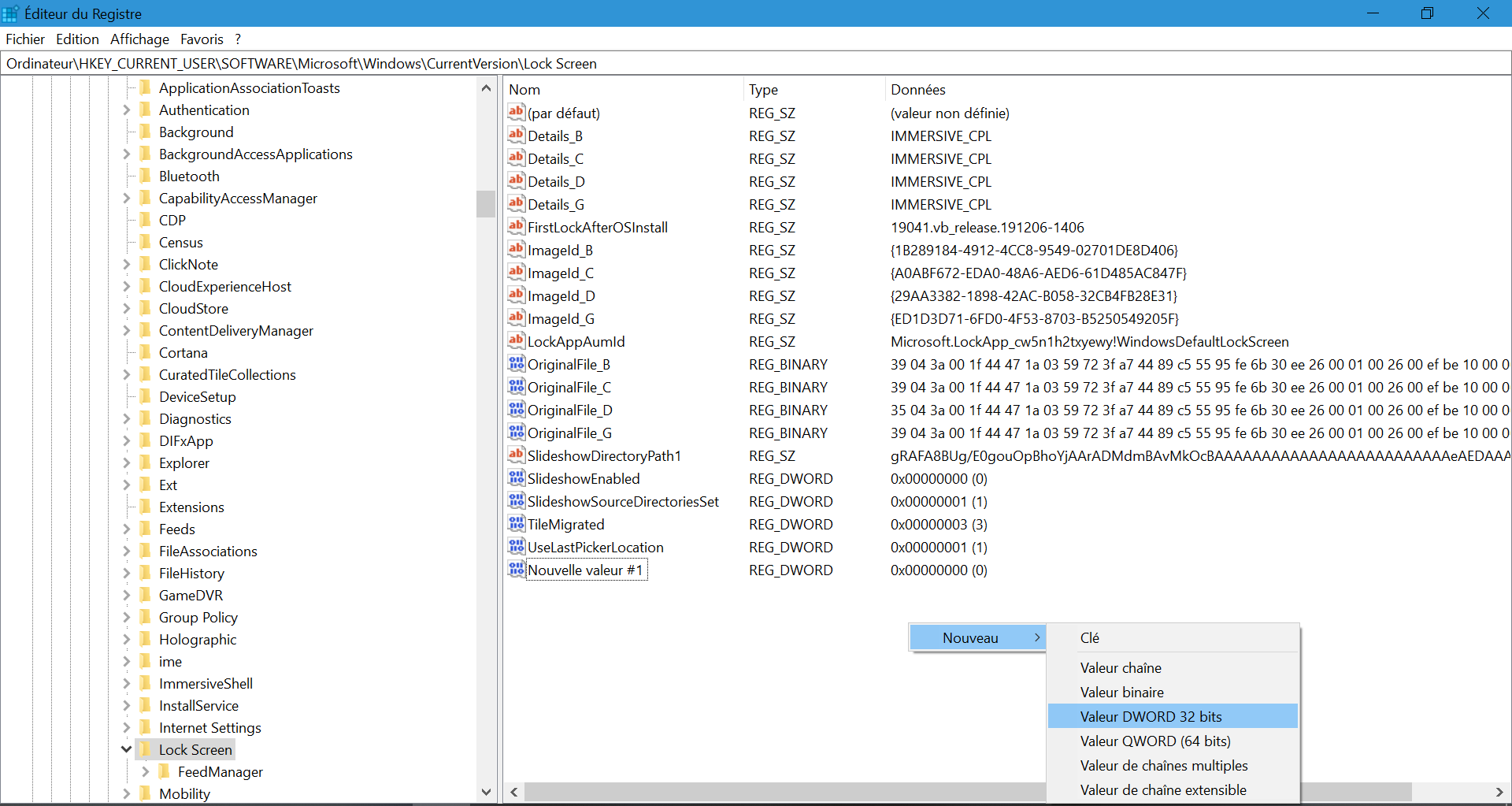Screen dimensions: 1512x806
Task: Open the Favoris menu
Action: 202,39
